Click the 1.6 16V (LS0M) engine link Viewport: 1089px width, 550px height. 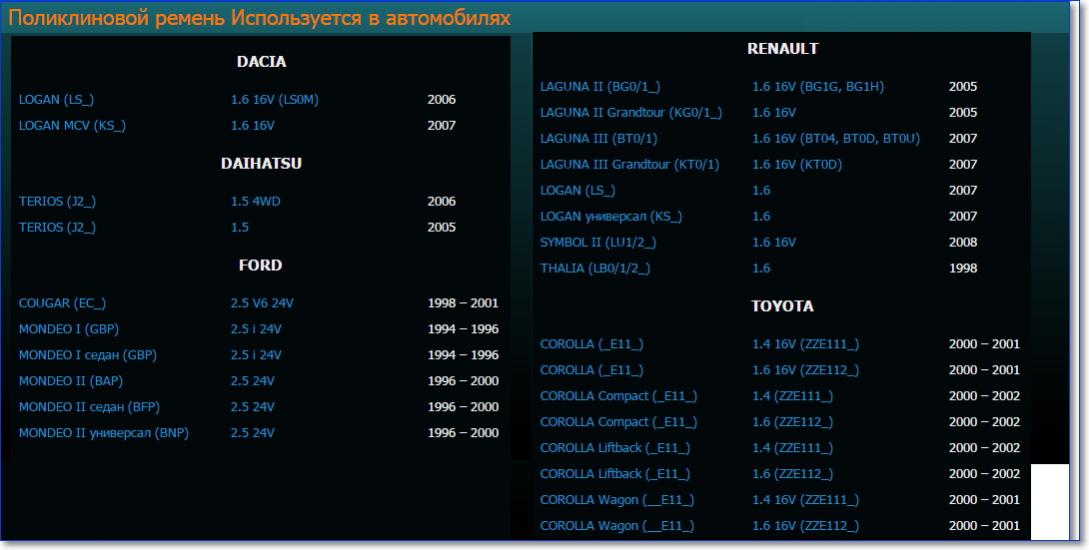[274, 99]
